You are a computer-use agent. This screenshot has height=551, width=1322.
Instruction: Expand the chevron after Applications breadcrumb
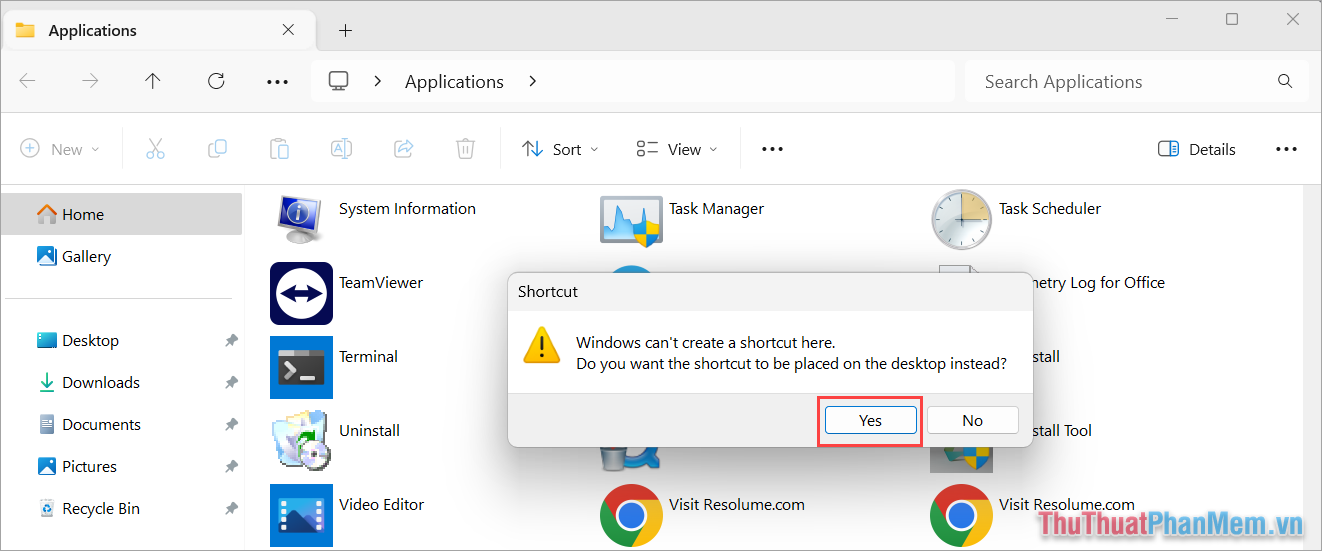coord(532,81)
